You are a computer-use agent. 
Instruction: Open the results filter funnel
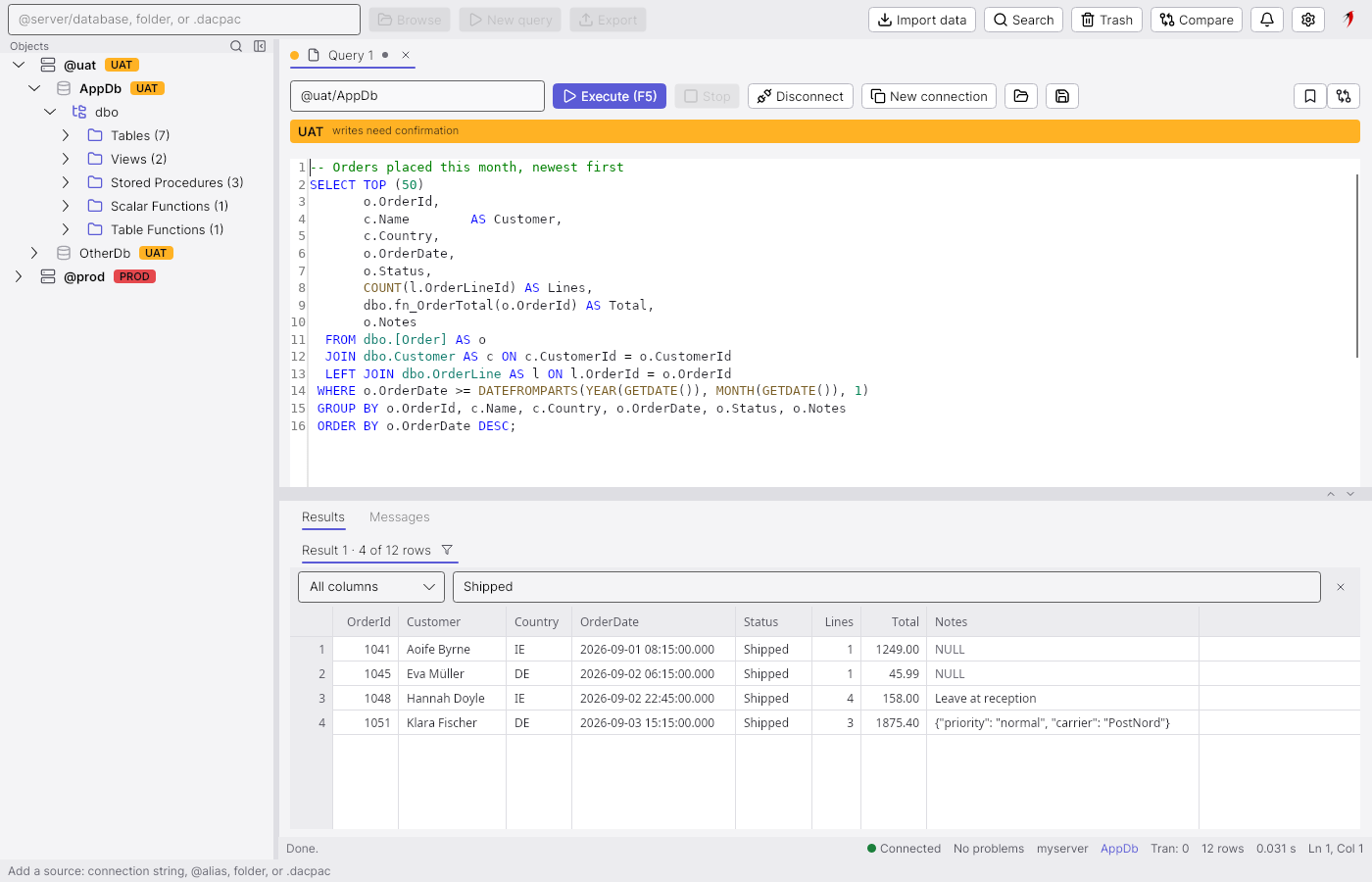pos(447,550)
